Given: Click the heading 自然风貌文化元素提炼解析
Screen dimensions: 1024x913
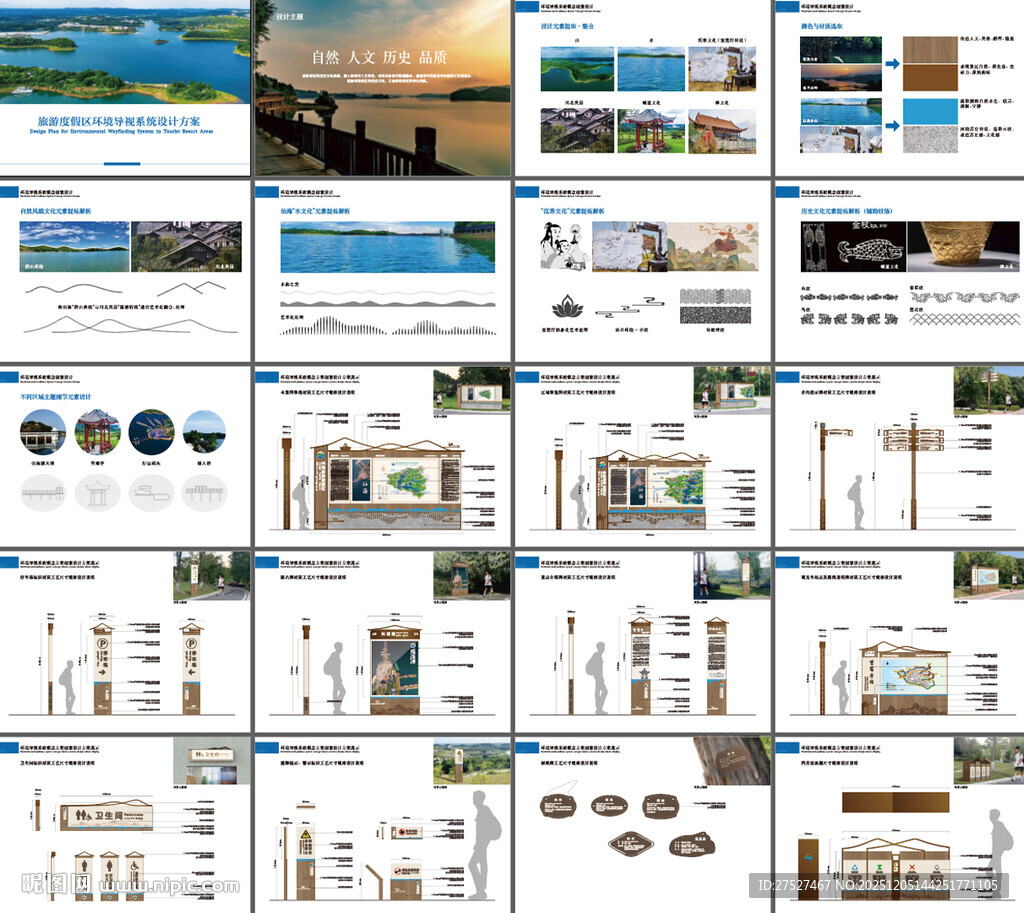Looking at the screenshot, I should [x=56, y=211].
